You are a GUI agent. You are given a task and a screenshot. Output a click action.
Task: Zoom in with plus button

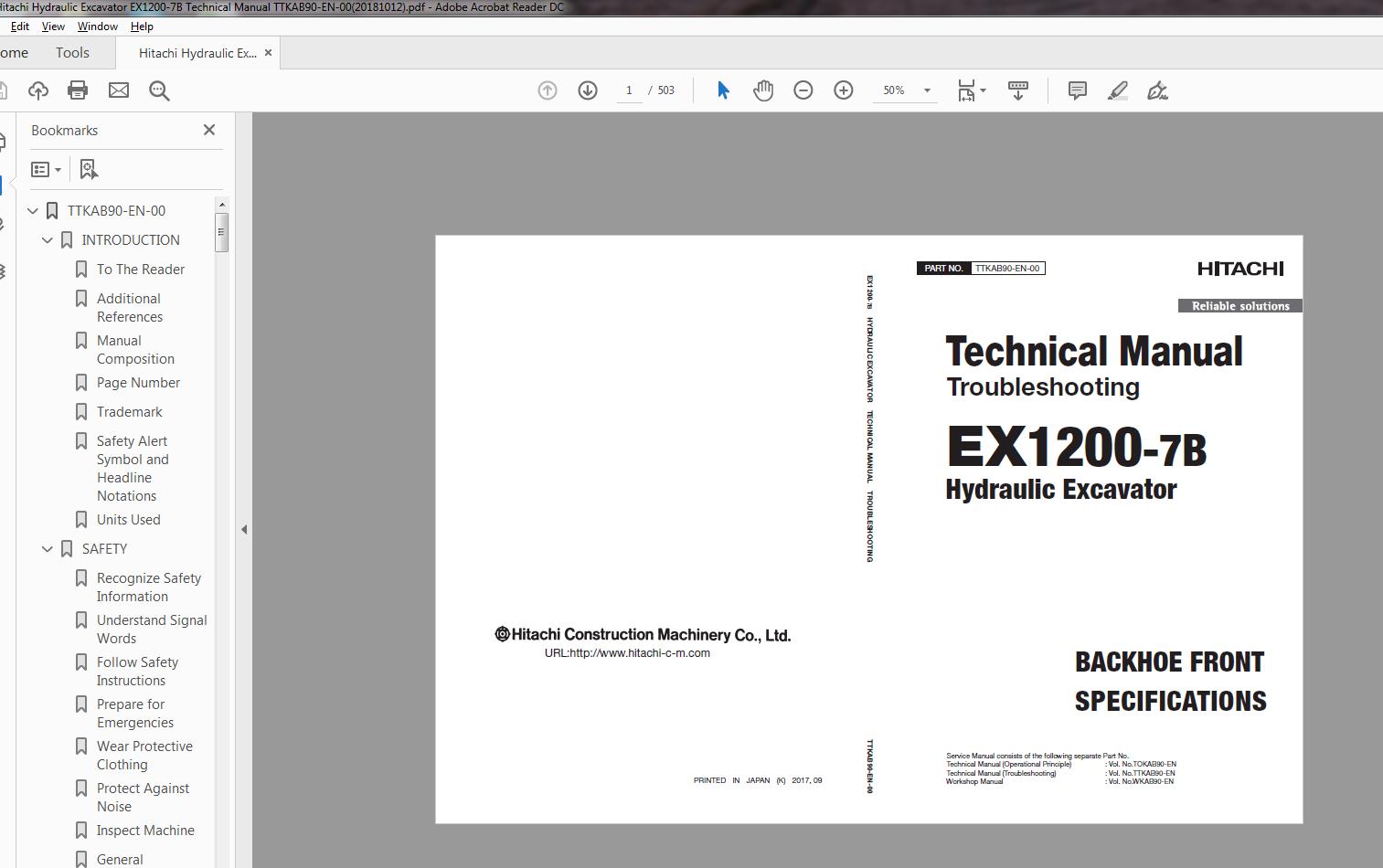[844, 90]
